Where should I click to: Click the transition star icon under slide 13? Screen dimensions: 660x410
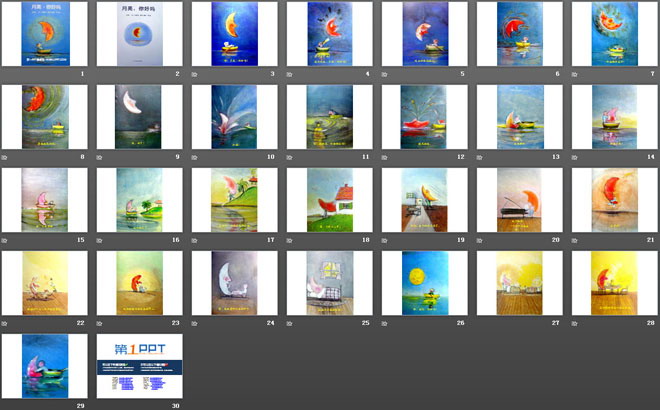point(479,157)
